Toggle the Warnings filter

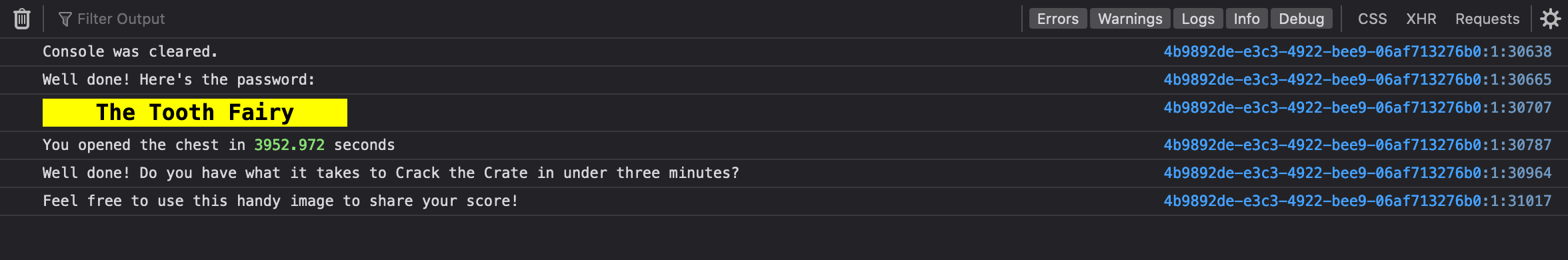[1130, 19]
